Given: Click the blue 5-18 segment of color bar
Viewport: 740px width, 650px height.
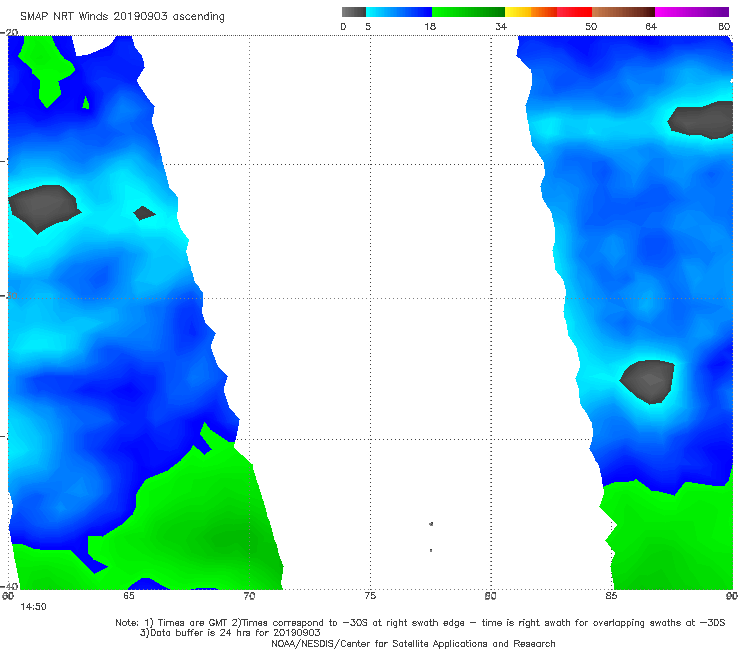Looking at the screenshot, I should [399, 12].
